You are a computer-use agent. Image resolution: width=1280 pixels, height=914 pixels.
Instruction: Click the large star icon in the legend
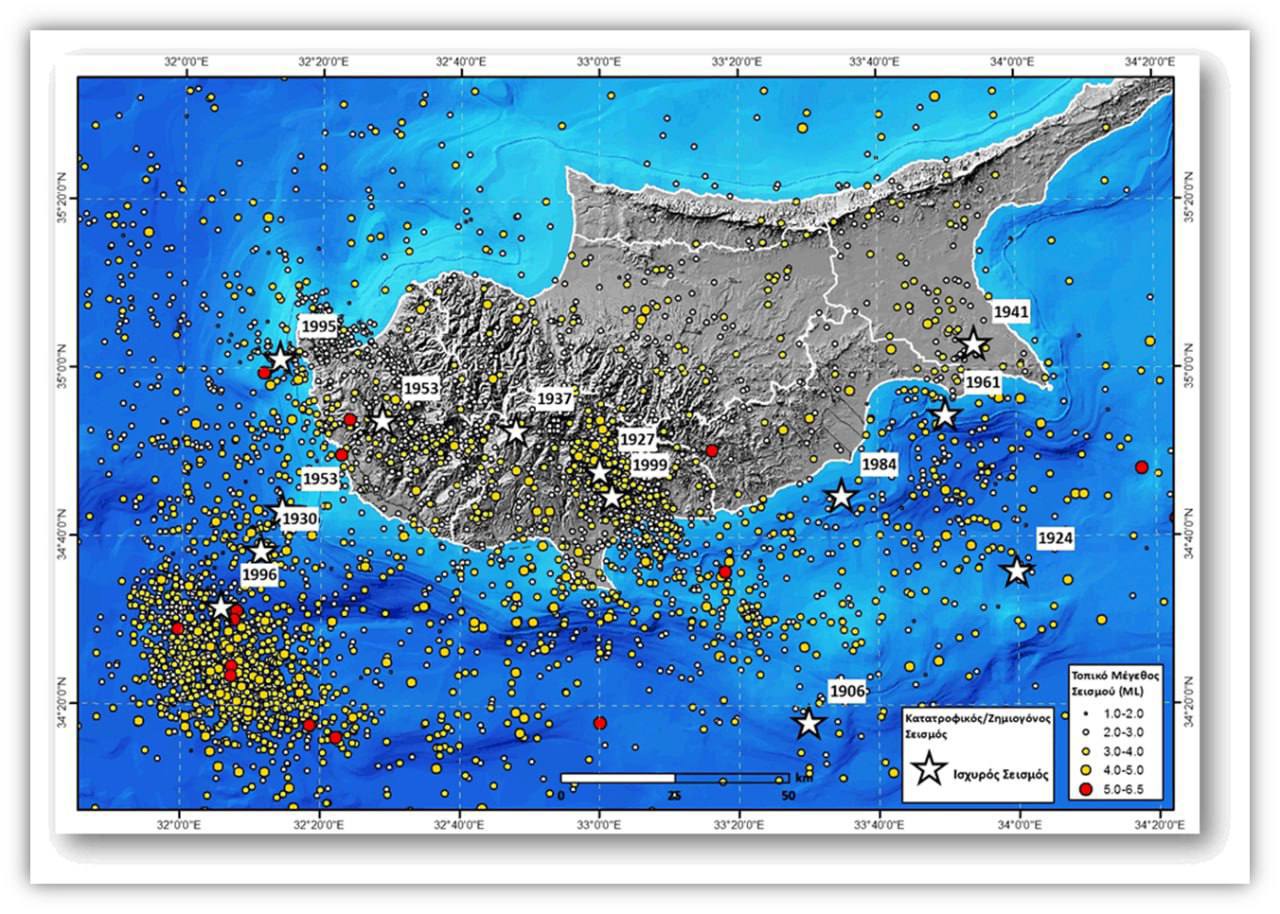(930, 768)
